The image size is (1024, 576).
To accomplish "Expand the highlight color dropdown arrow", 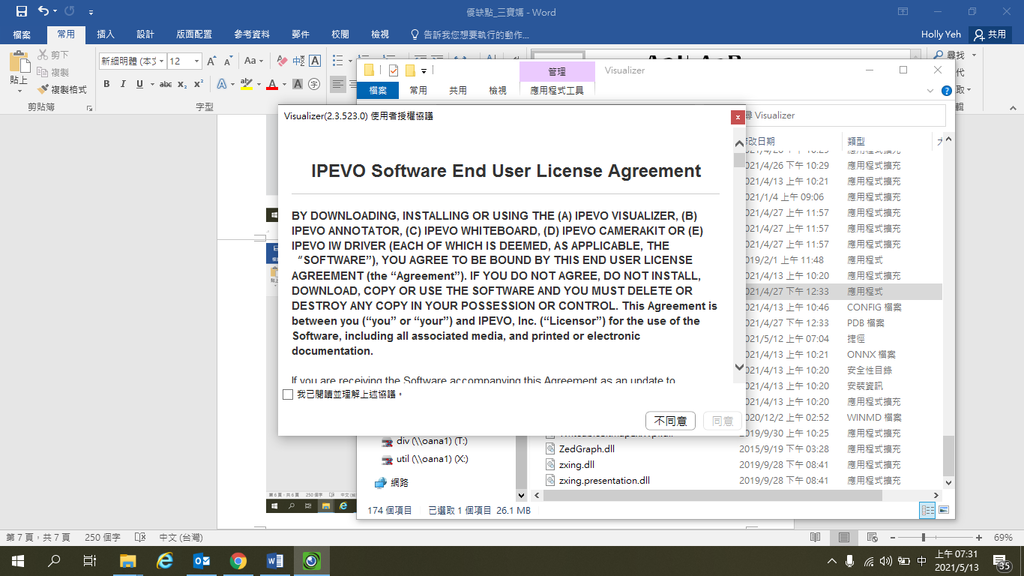I will pos(259,84).
